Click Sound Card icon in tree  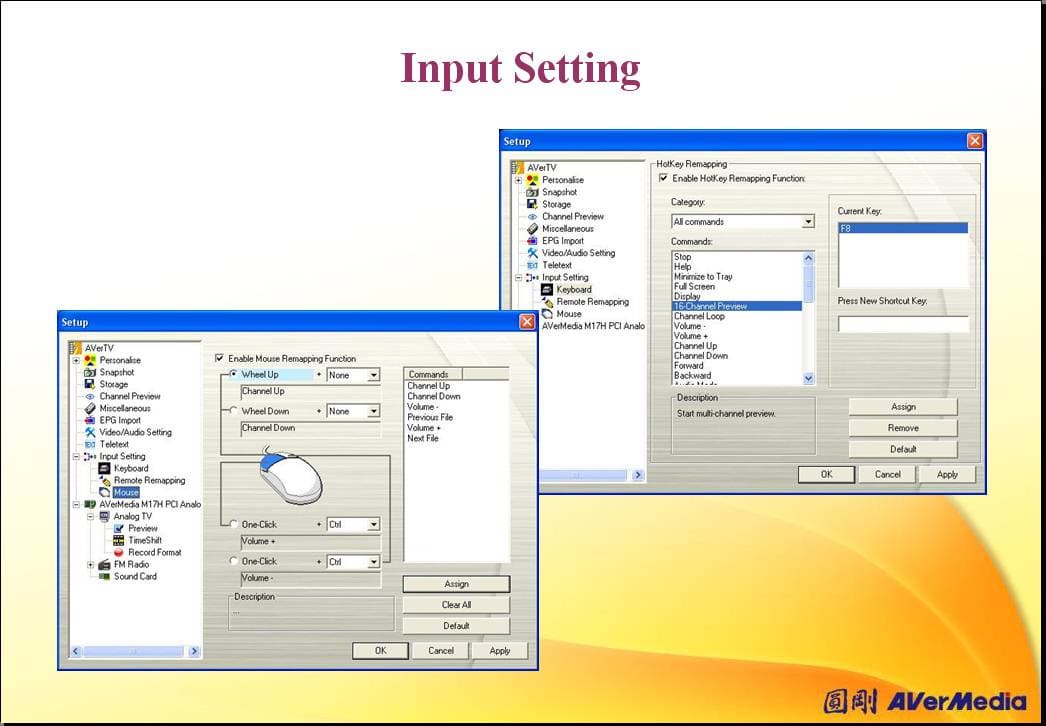104,577
